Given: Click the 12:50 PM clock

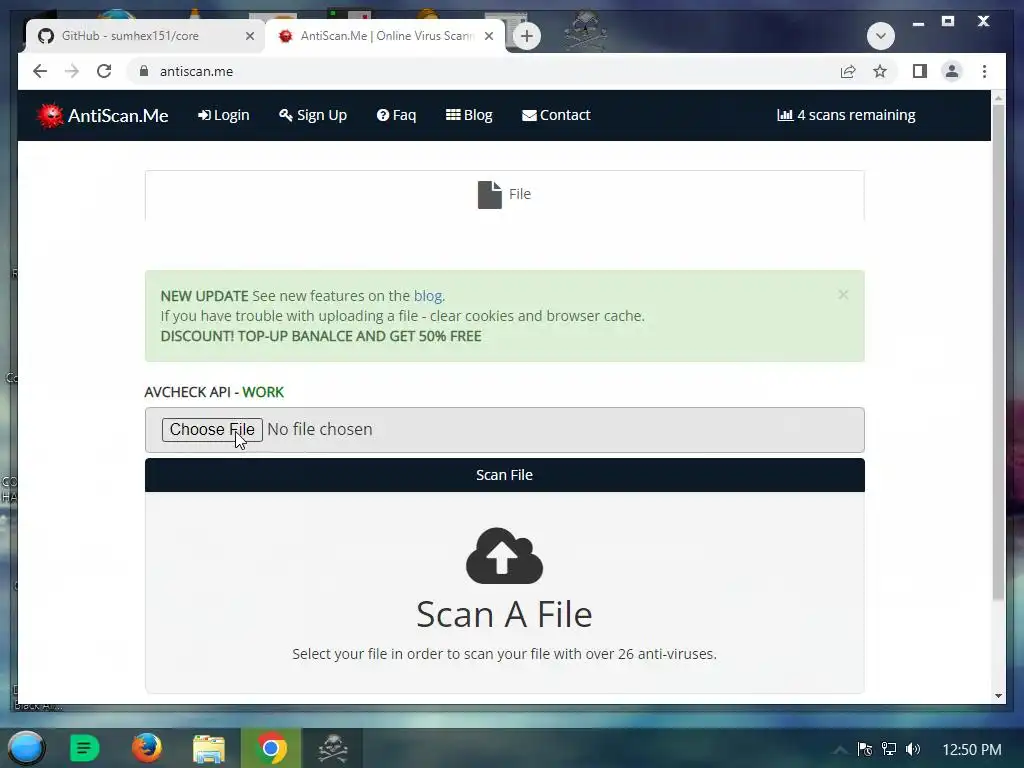Looking at the screenshot, I should coord(972,750).
